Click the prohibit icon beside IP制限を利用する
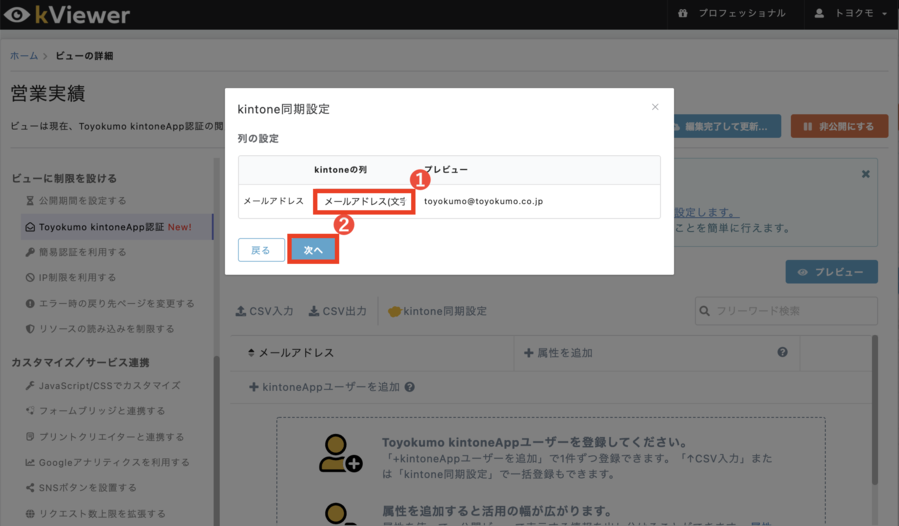The height and width of the screenshot is (526, 899). tap(30, 278)
